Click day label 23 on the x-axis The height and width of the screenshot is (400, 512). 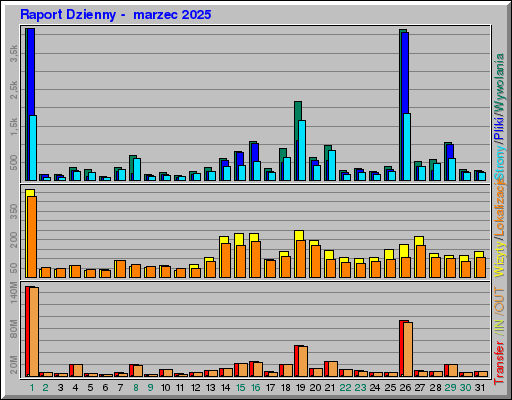tap(360, 388)
